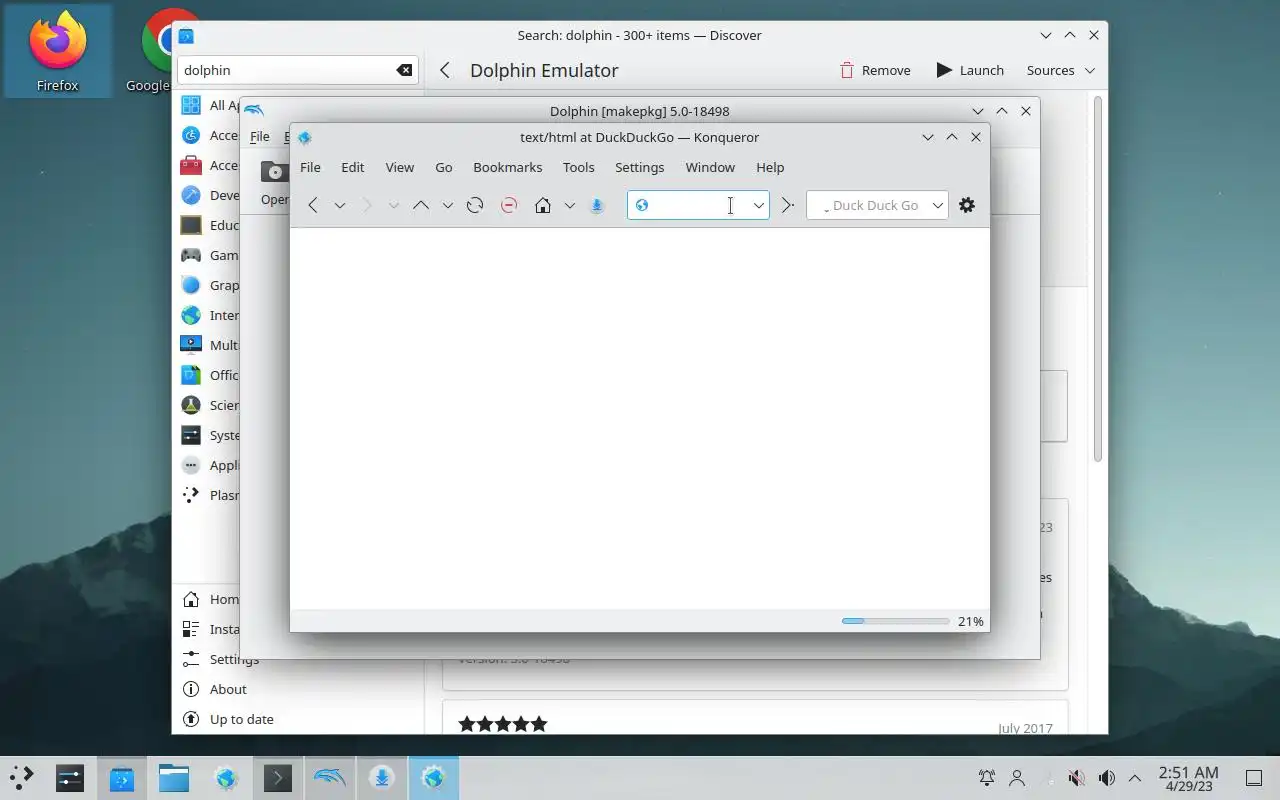Open the Sources dropdown in Discover

[x=1060, y=70]
